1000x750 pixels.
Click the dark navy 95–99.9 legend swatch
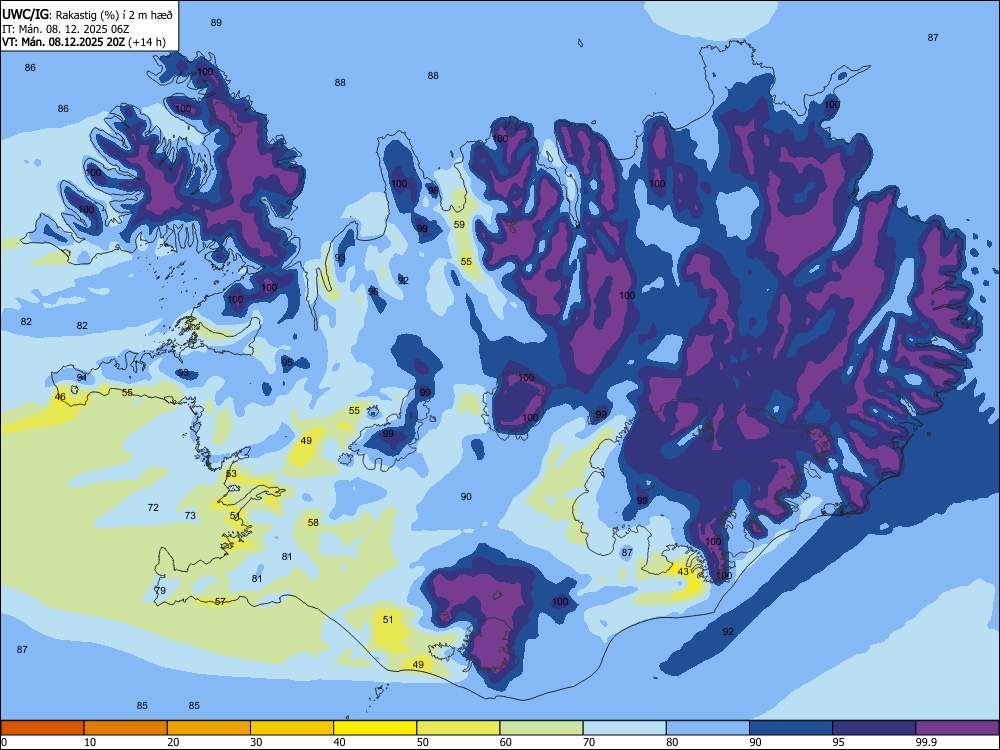pos(874,728)
